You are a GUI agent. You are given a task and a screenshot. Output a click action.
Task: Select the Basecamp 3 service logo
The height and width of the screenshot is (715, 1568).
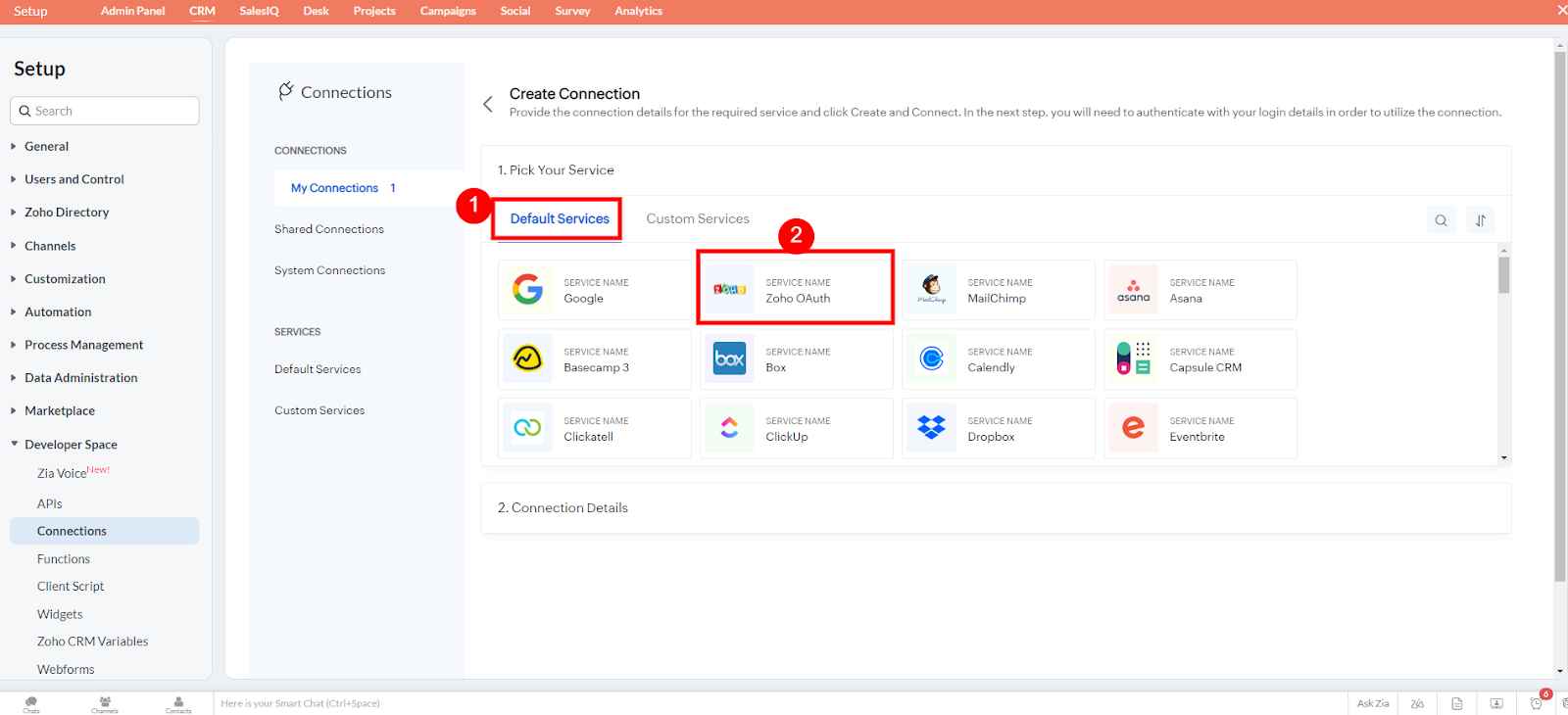(527, 359)
